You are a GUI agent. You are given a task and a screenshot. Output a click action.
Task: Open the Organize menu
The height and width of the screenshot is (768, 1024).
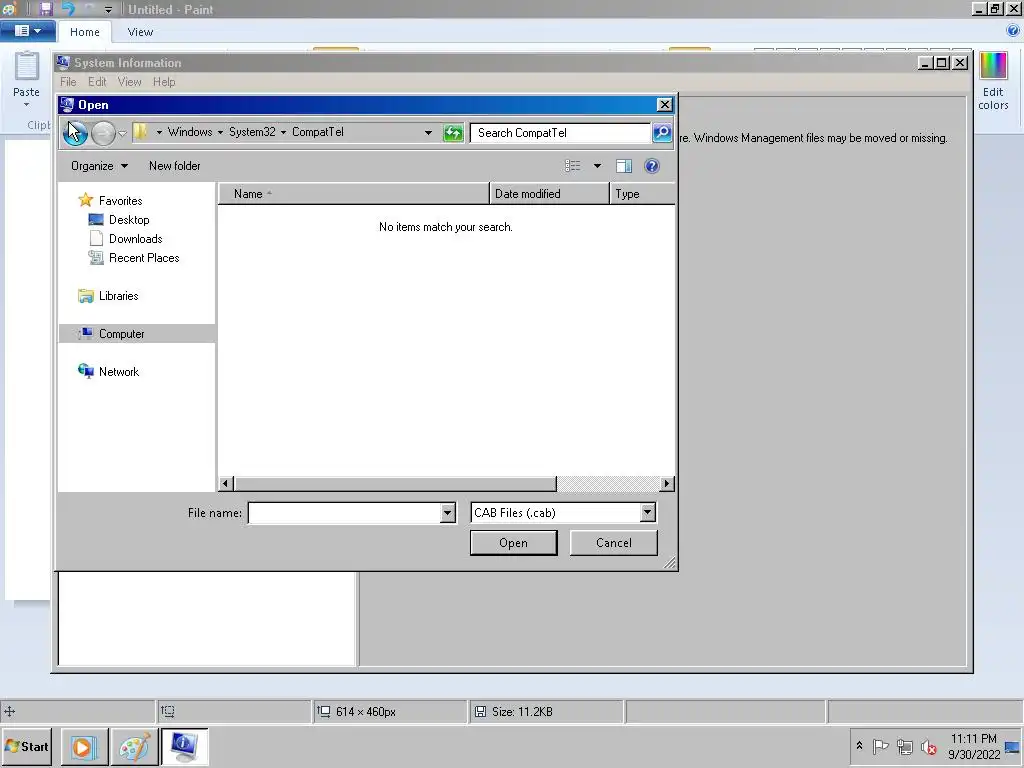[x=99, y=166]
